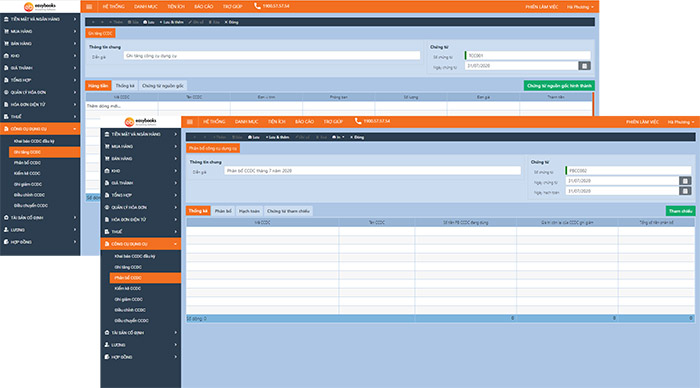Click THUẾ icon in back sidebar

click(x=6, y=117)
